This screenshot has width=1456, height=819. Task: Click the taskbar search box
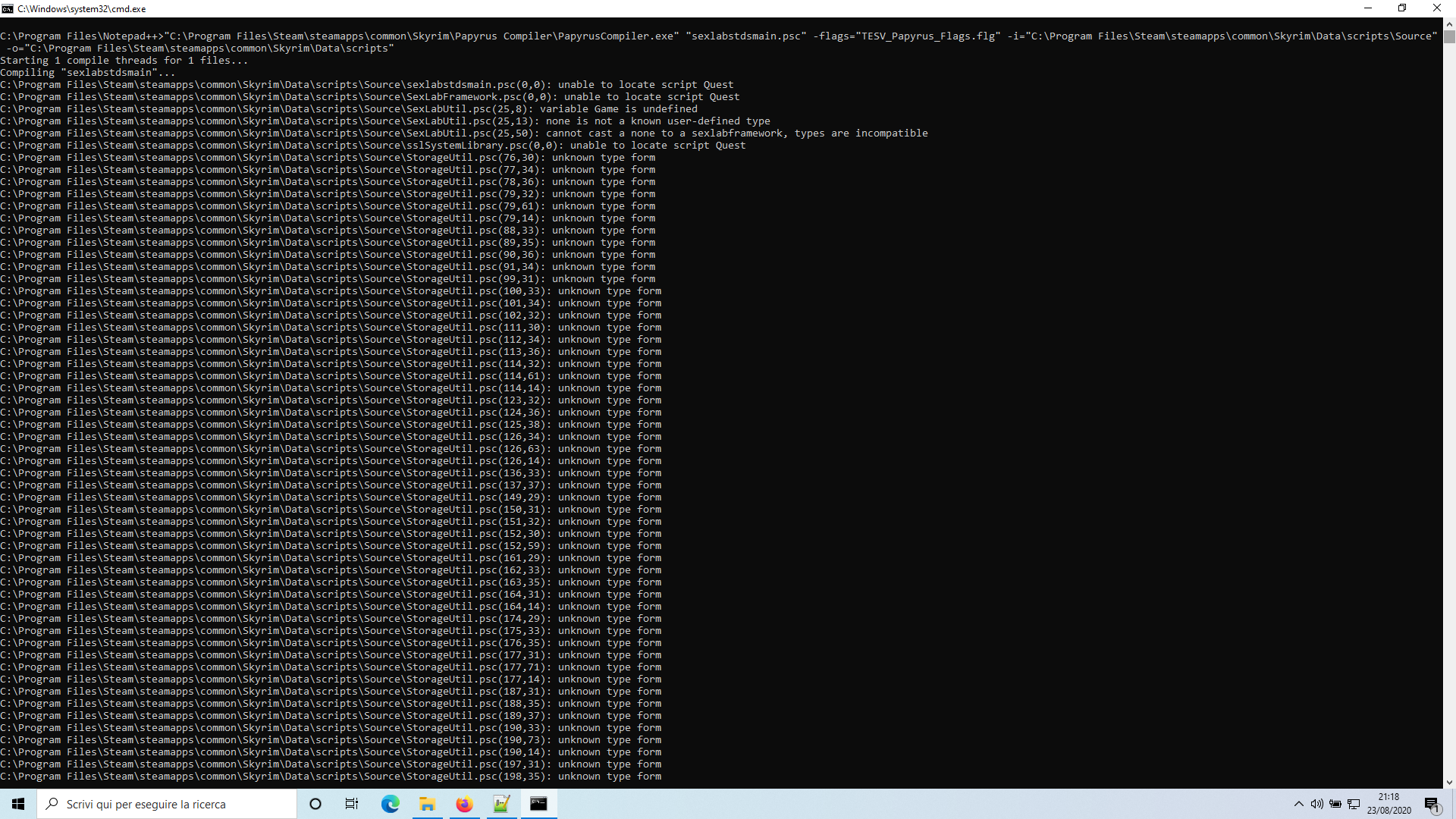click(x=167, y=804)
